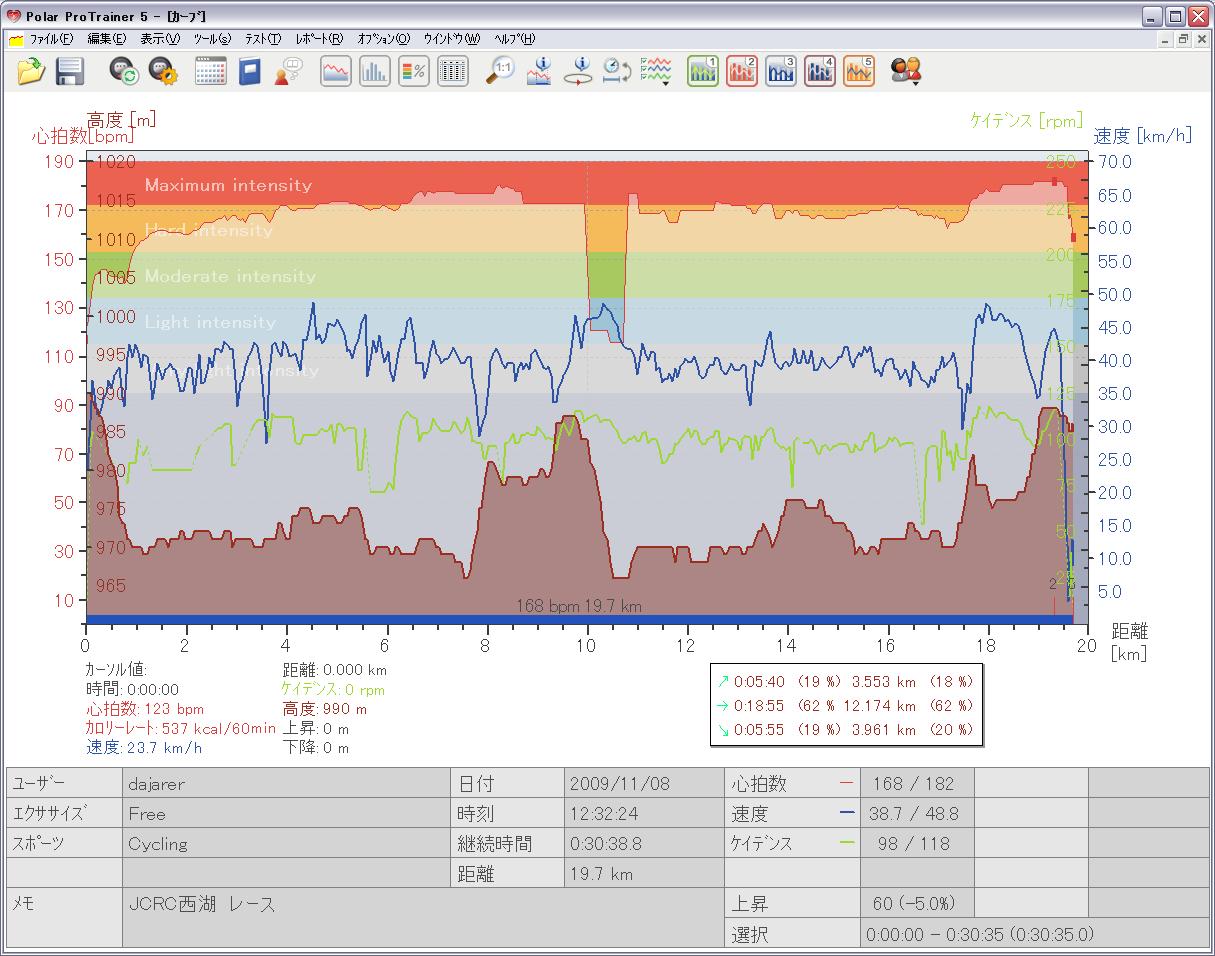This screenshot has height=956, width=1215.
Task: Select blue graph preset 3
Action: coord(781,71)
